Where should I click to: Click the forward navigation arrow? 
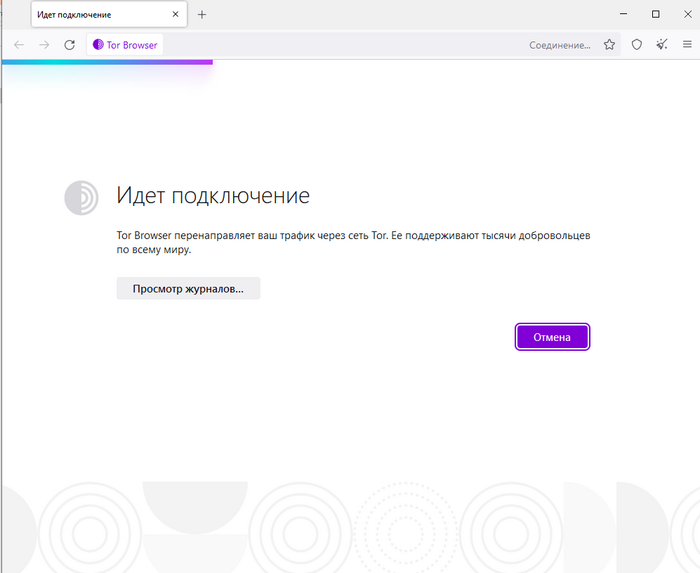tap(44, 45)
